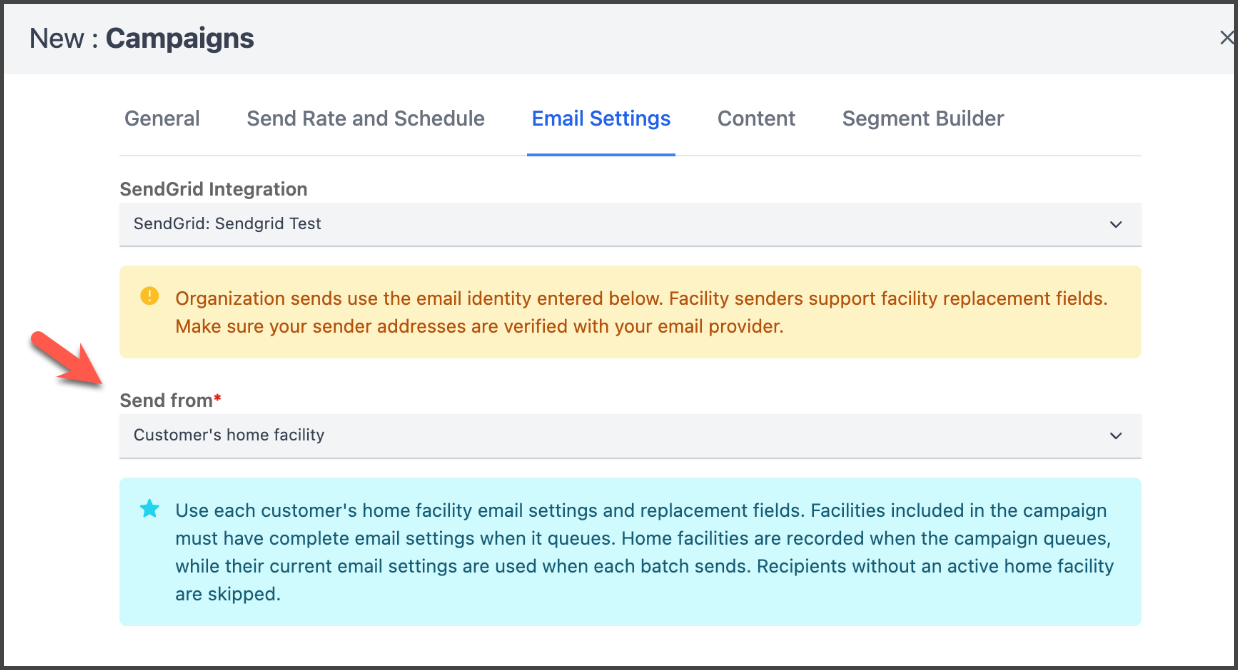The height and width of the screenshot is (670, 1238).
Task: Click the blue star info icon
Action: click(149, 509)
